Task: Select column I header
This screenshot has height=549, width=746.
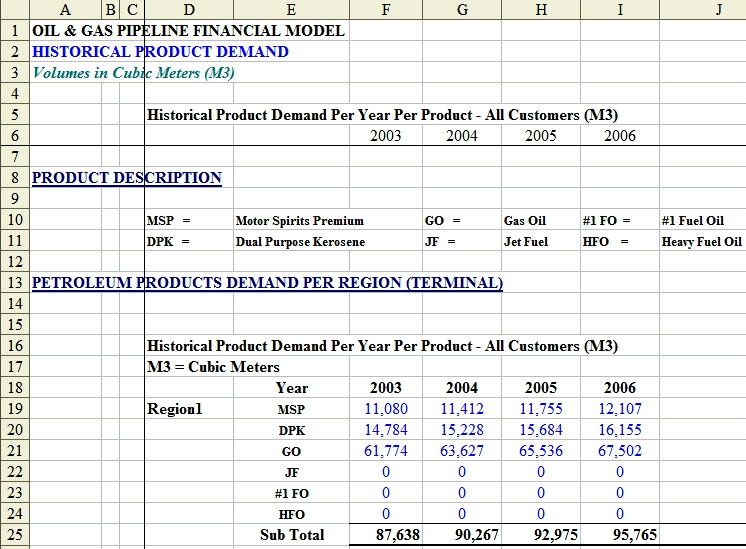Action: click(620, 10)
